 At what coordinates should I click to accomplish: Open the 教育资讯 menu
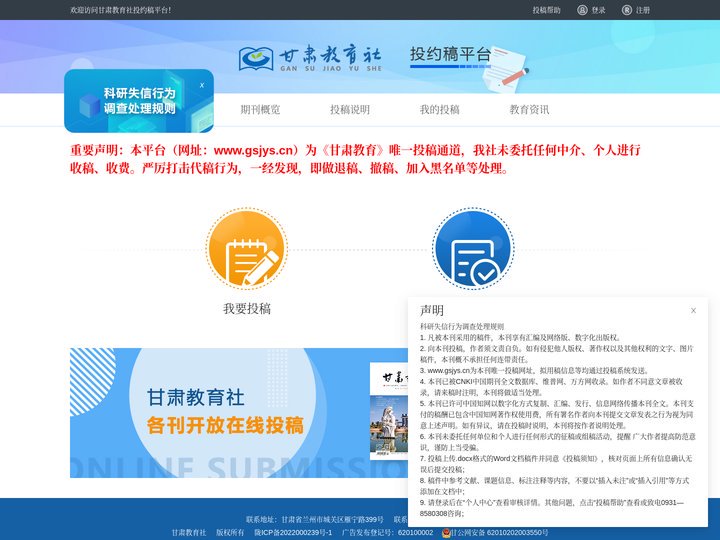(529, 109)
